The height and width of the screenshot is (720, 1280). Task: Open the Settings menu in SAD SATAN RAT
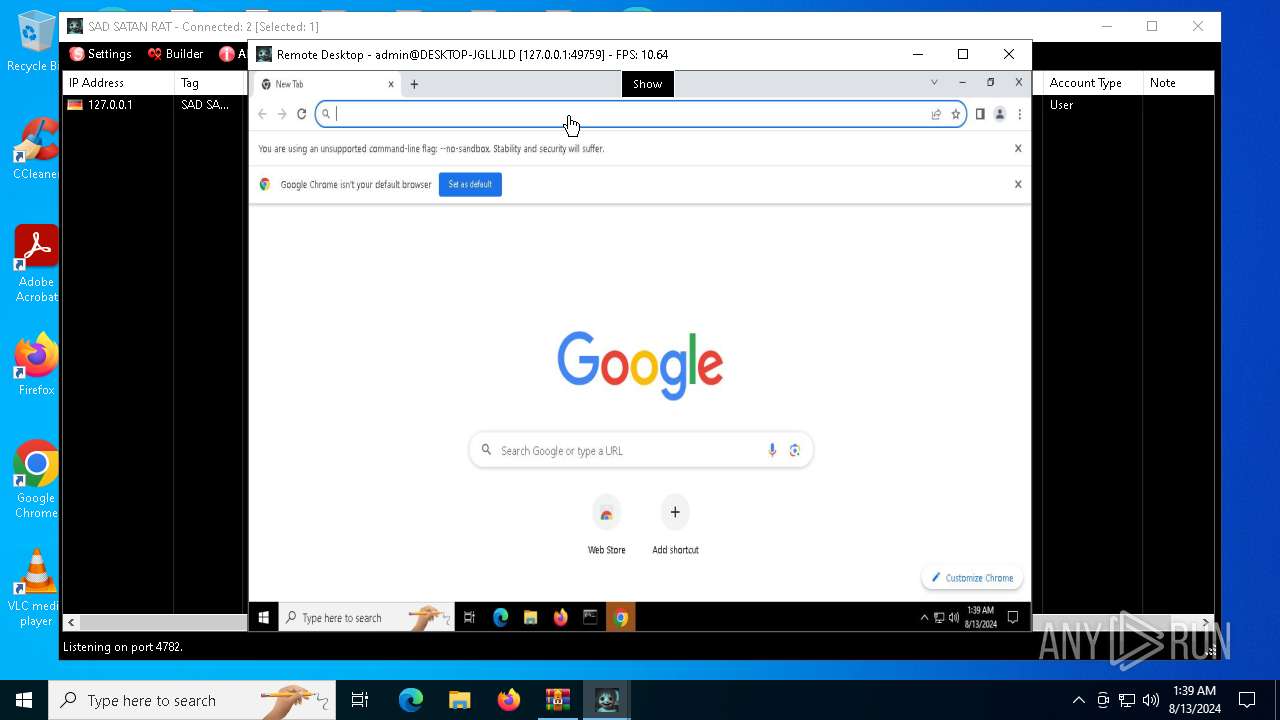100,54
